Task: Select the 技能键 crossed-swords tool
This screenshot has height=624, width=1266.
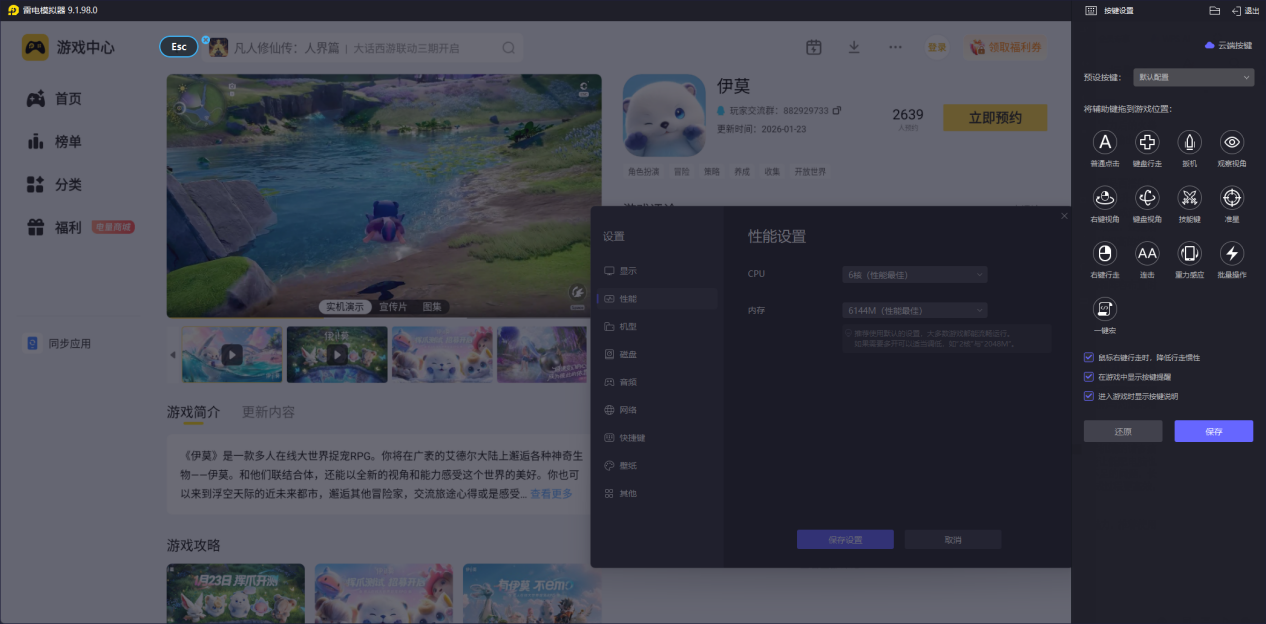Action: 1190,198
